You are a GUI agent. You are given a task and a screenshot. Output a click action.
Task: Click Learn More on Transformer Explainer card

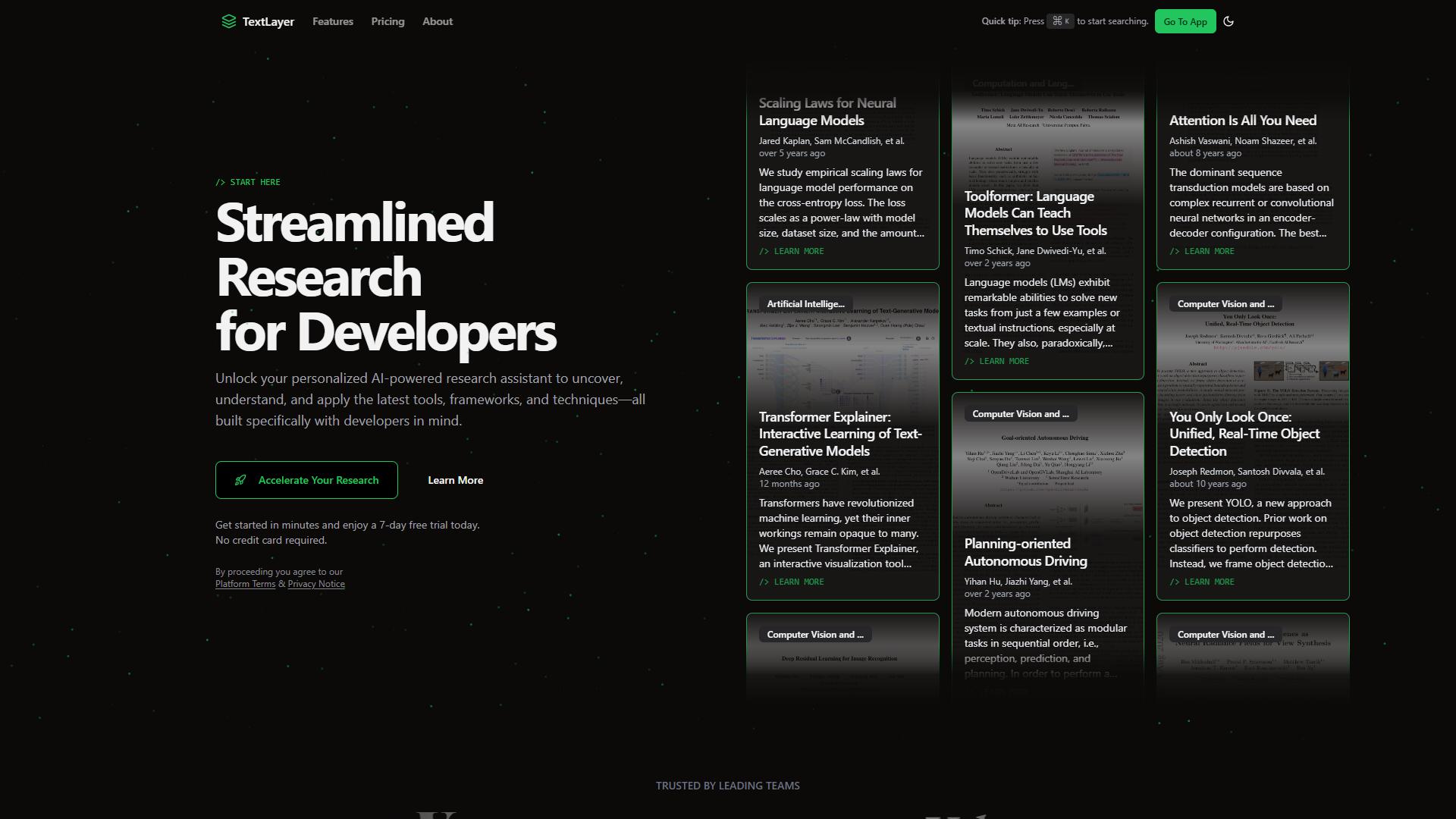pyautogui.click(x=791, y=582)
